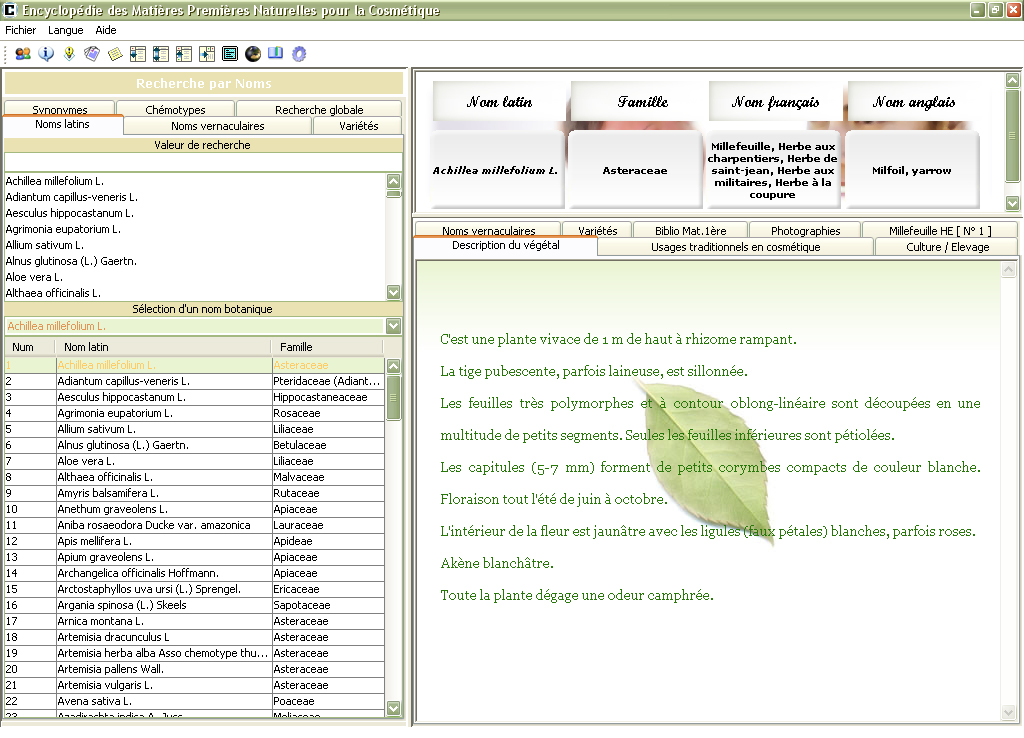Image resolution: width=1024 pixels, height=738 pixels.
Task: Select the Anethum graveolens L. row
Action: [194, 509]
